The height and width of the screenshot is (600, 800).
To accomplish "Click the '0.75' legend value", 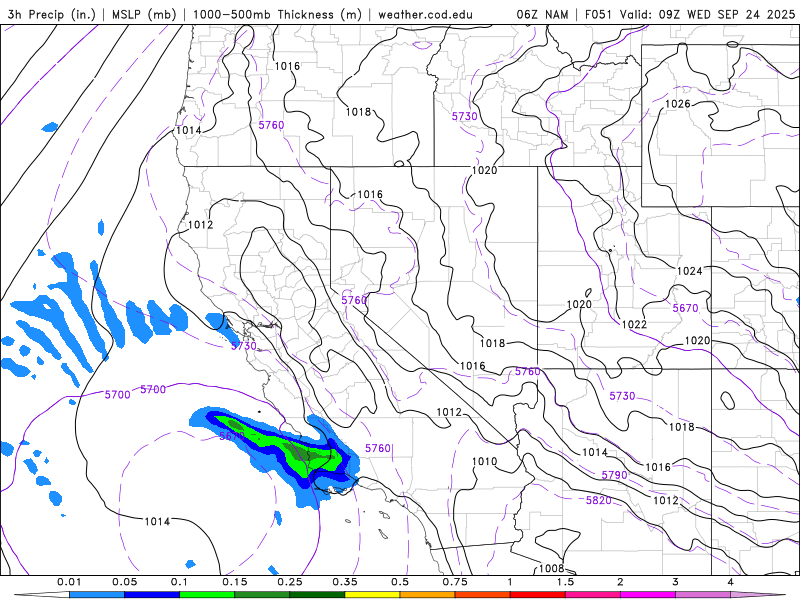I will [x=455, y=582].
